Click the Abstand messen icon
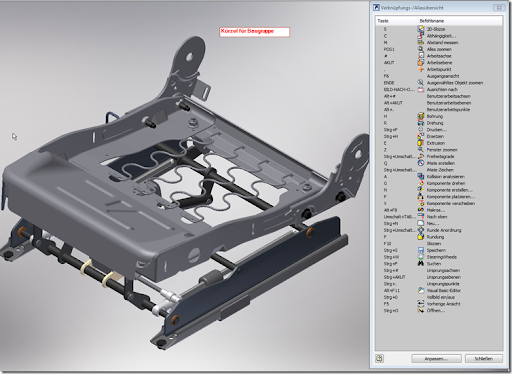 [x=421, y=42]
